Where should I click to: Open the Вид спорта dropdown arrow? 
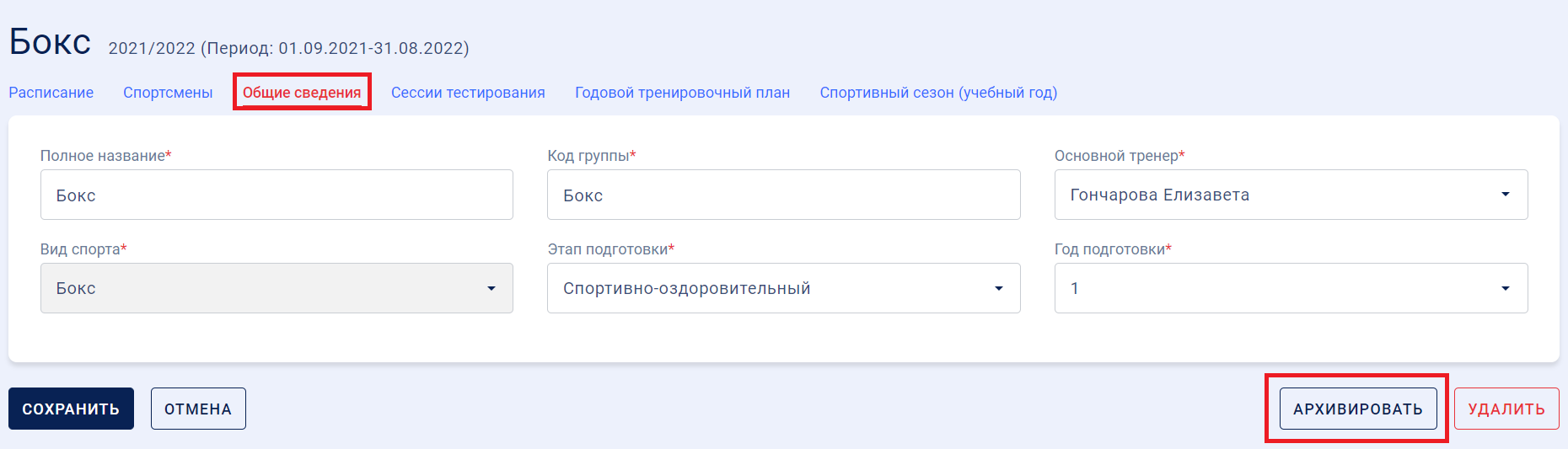coord(491,288)
